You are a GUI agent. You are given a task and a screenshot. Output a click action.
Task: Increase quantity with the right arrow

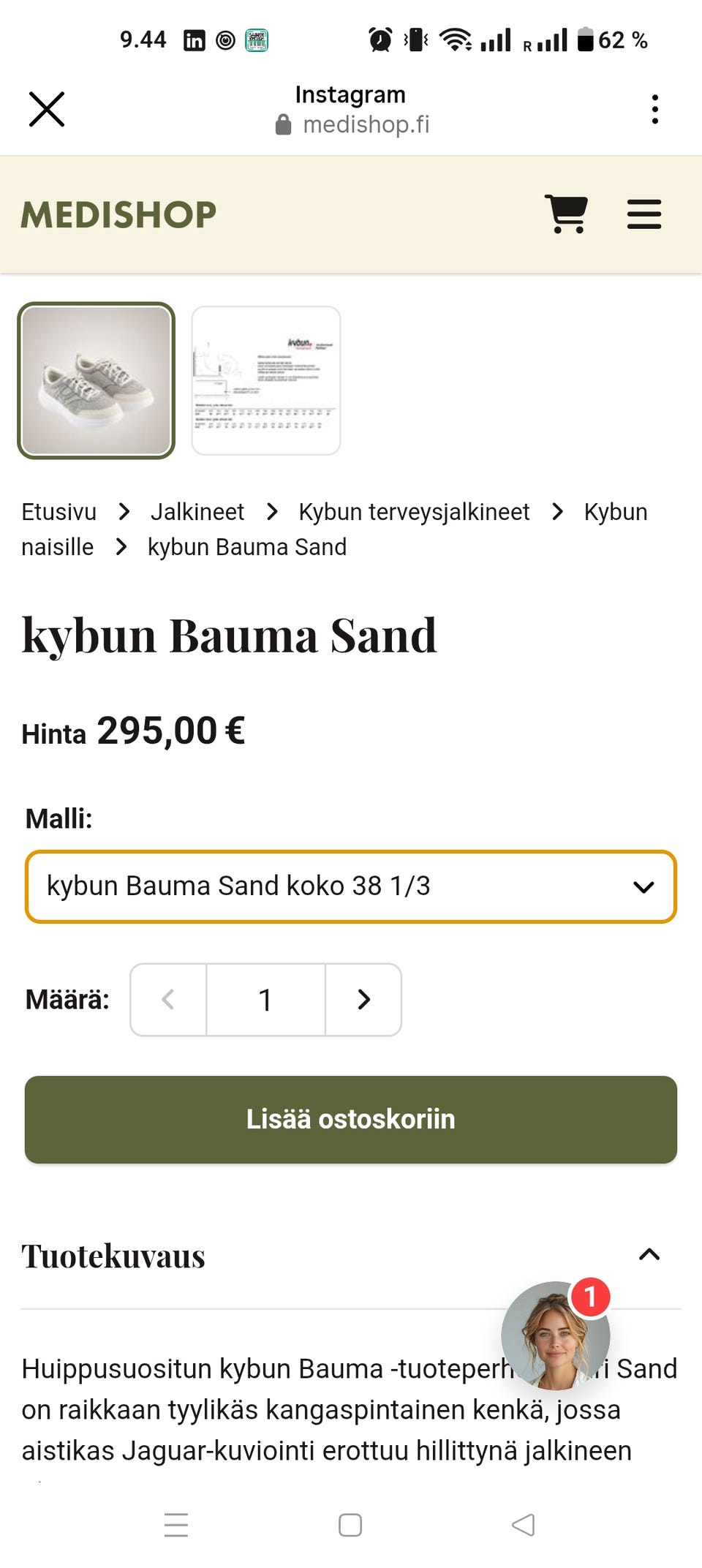click(x=363, y=1000)
